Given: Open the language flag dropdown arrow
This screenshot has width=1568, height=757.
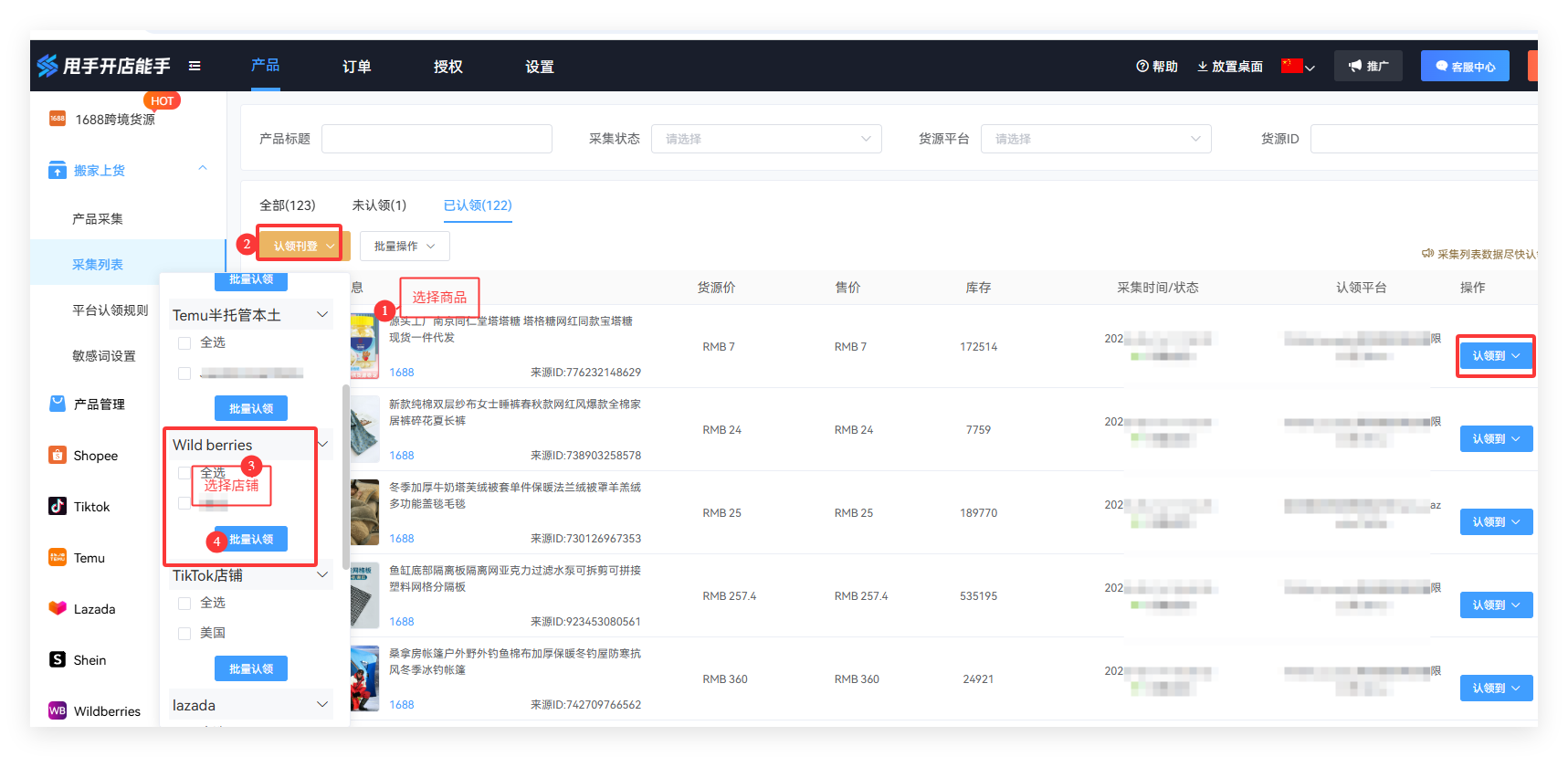Looking at the screenshot, I should point(1310,68).
